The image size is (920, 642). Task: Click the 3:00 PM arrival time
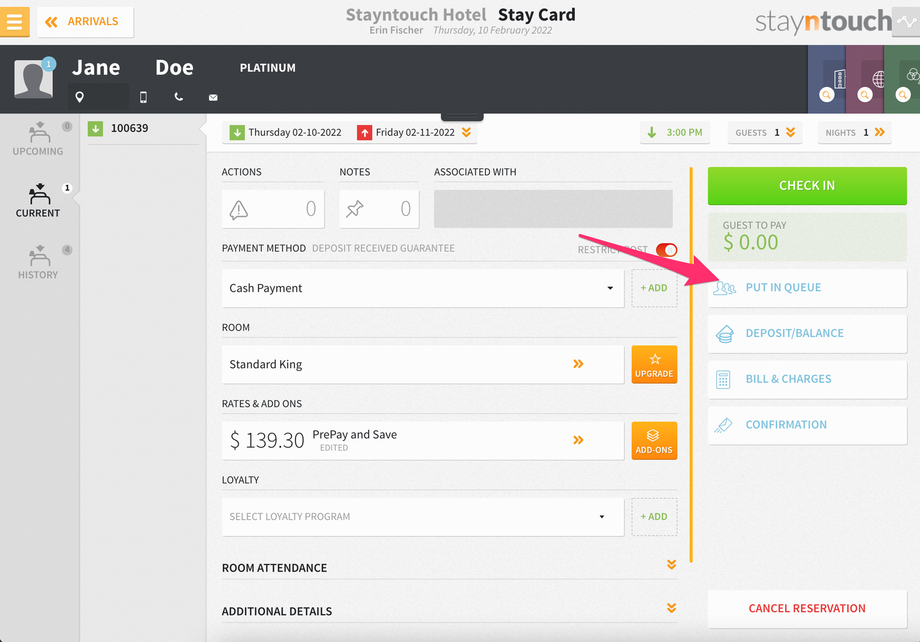pyautogui.click(x=675, y=133)
